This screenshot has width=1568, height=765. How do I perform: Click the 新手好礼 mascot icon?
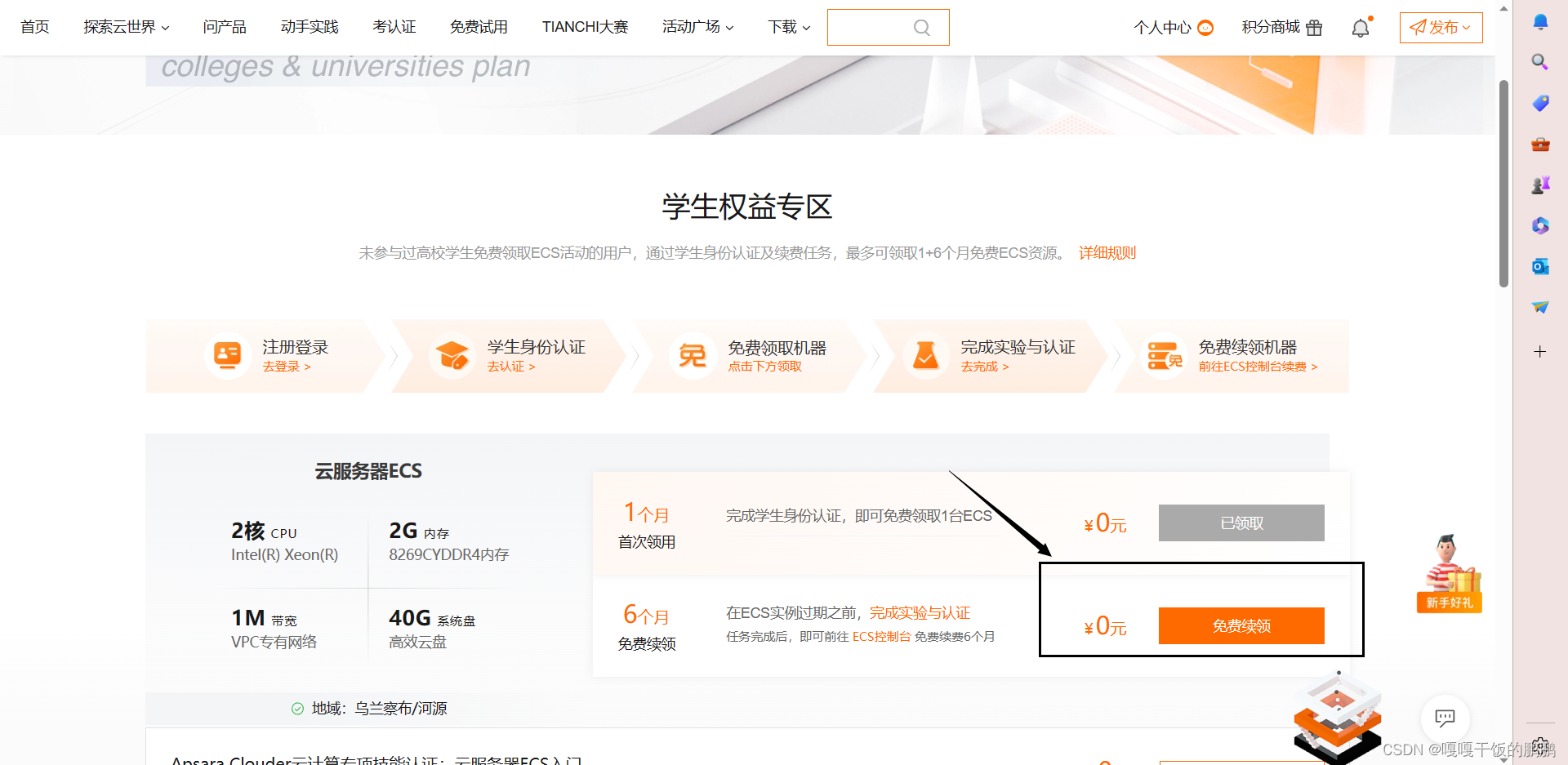click(x=1450, y=573)
